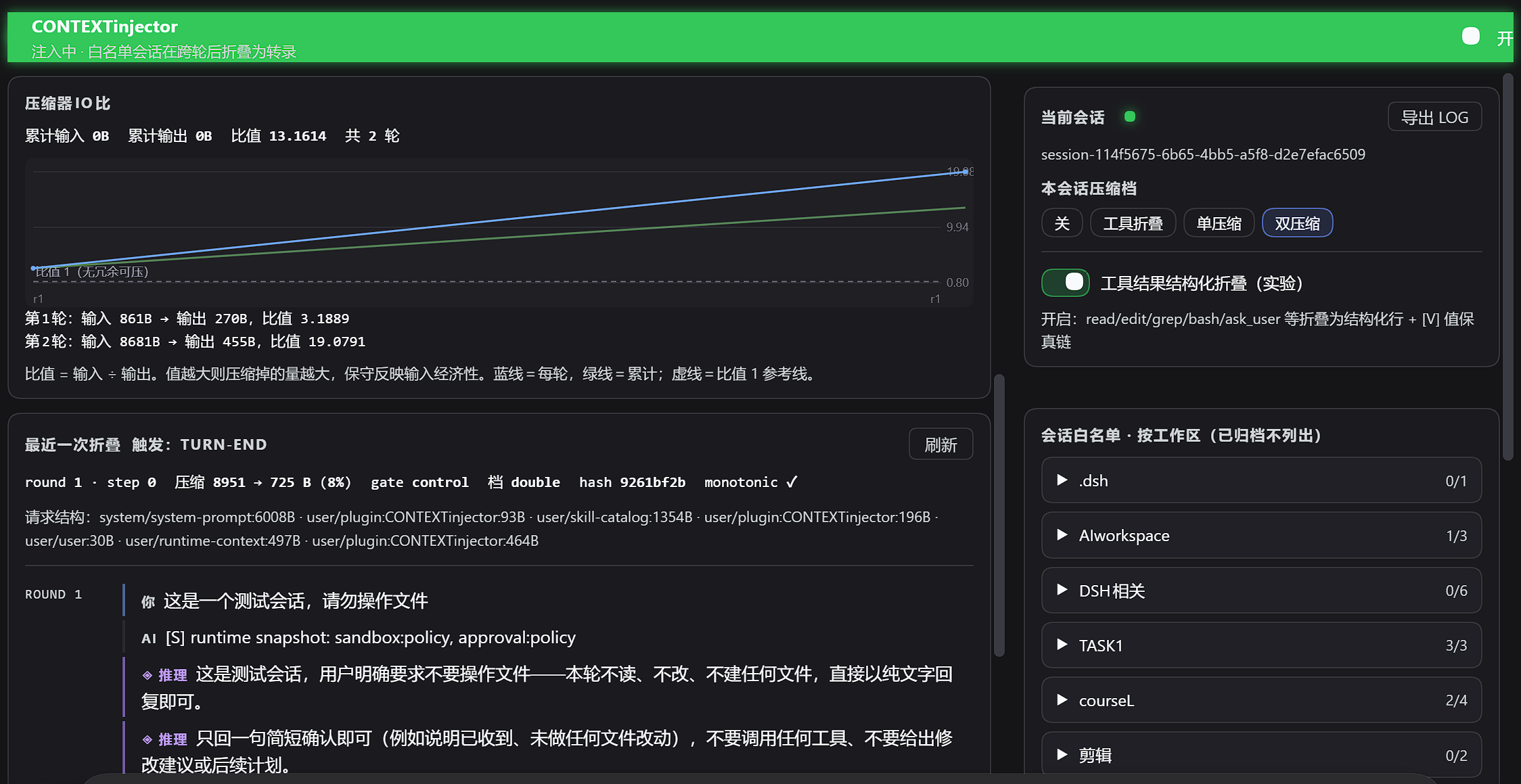Expand the DSH相关 workspace group
The width and height of the screenshot is (1521, 784).
[x=1262, y=591]
